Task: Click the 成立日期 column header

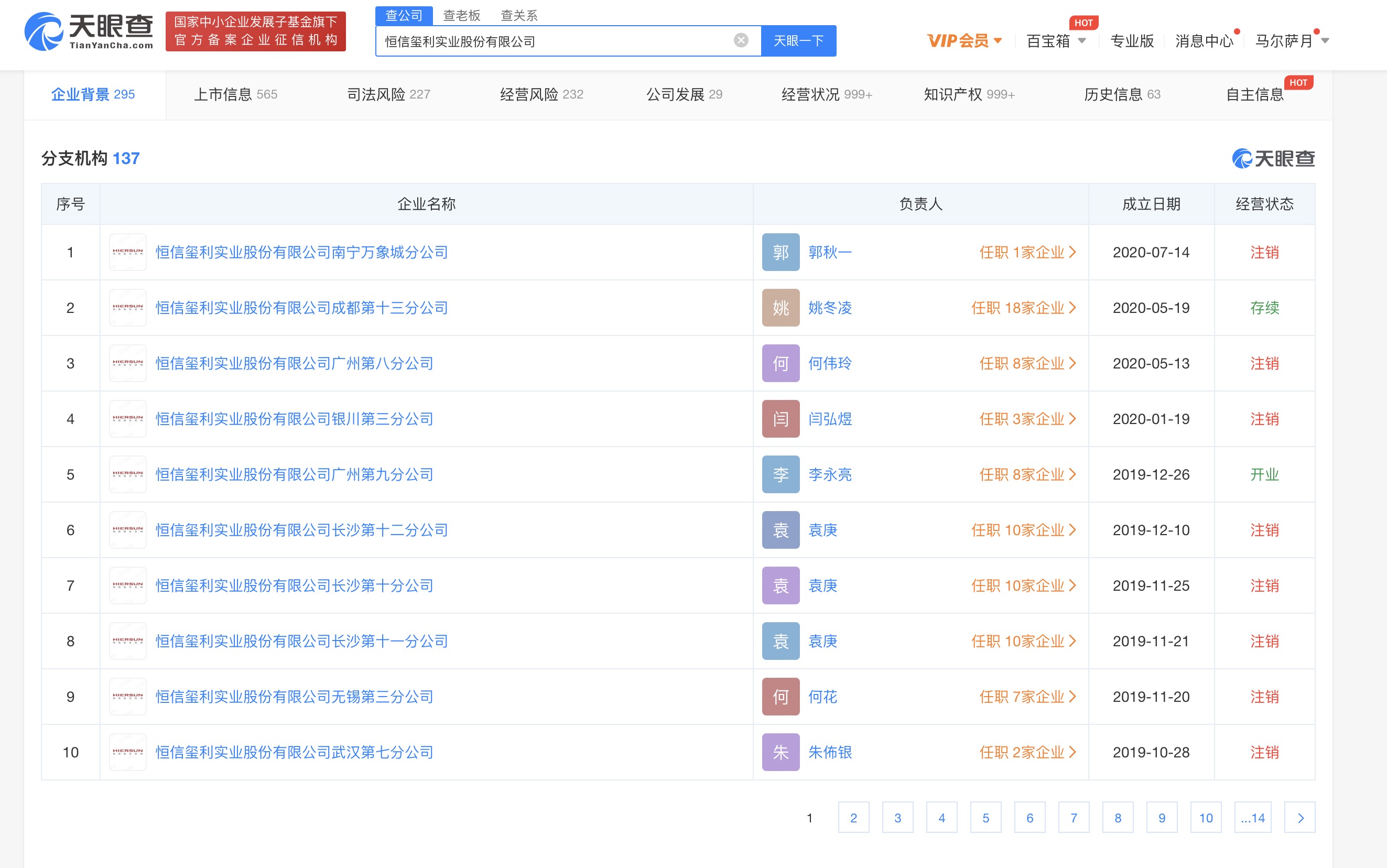Action: (1151, 204)
